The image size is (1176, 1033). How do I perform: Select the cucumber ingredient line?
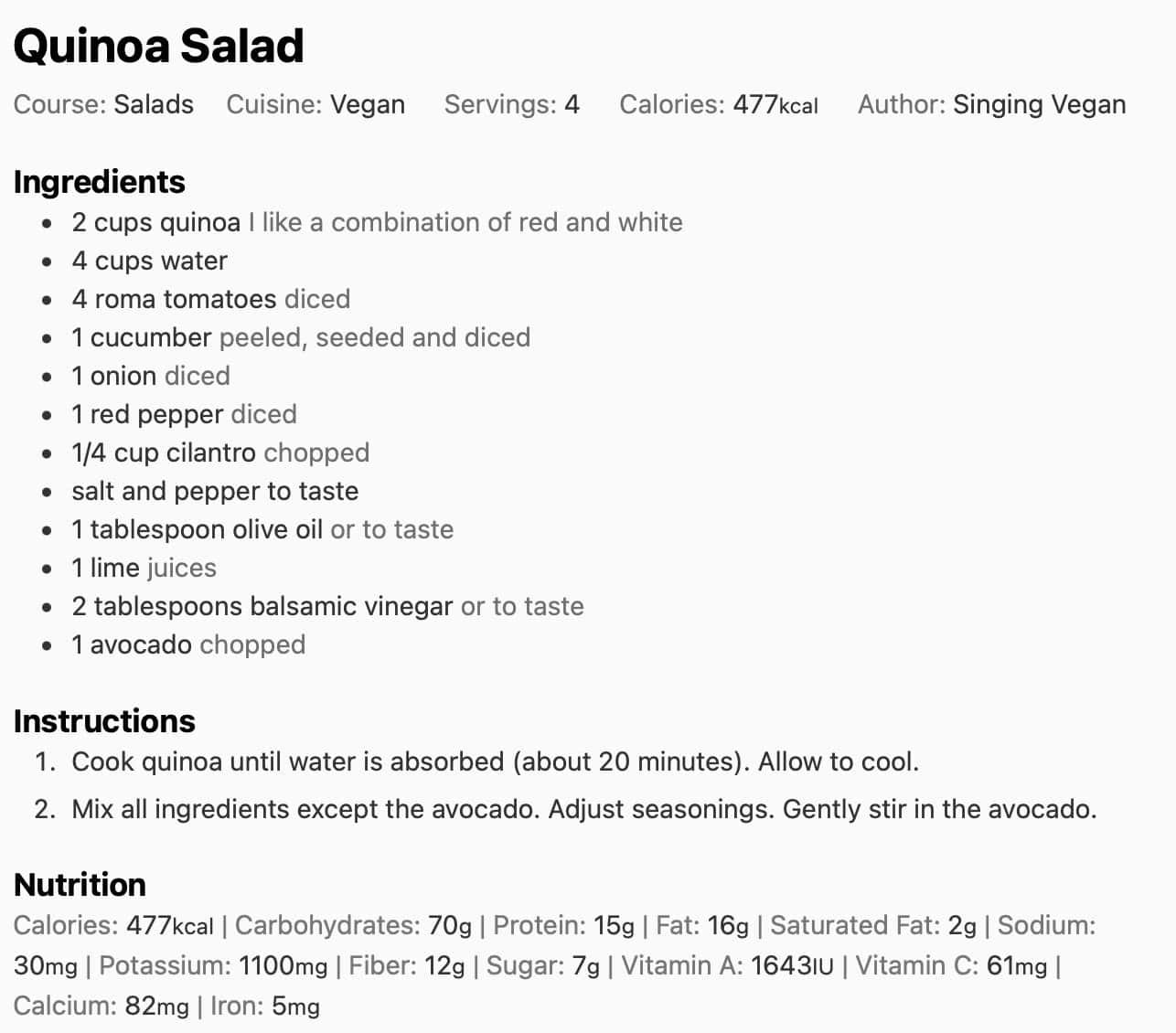tap(301, 337)
